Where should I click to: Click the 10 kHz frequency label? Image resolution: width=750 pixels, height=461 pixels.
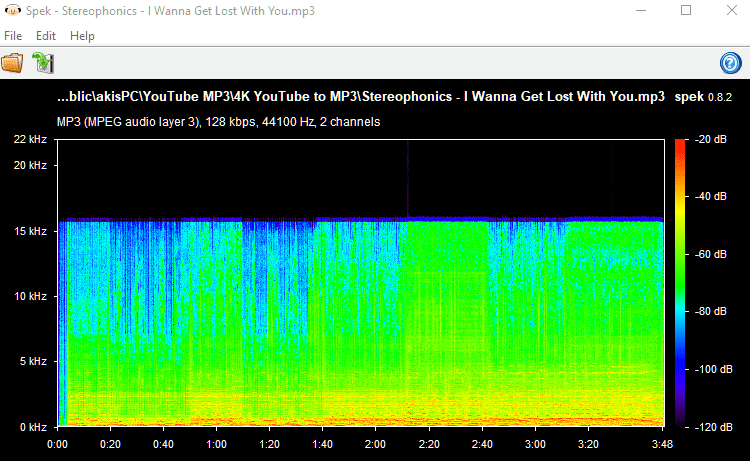[x=29, y=296]
